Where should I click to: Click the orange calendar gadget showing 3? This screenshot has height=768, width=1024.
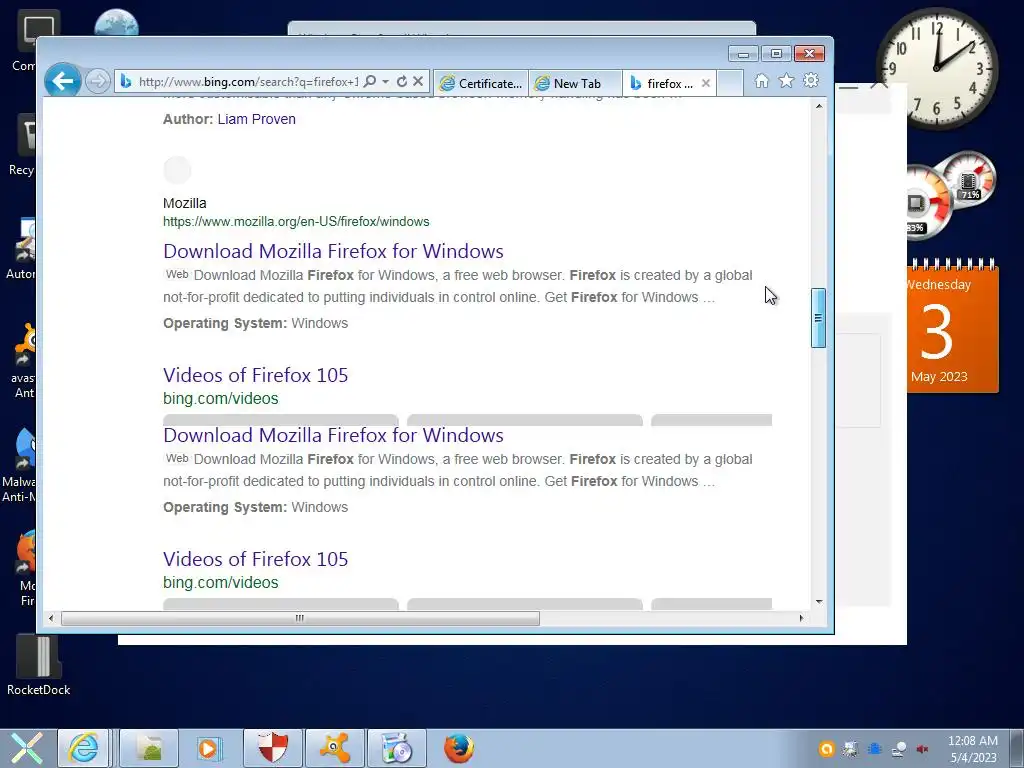tap(952, 326)
